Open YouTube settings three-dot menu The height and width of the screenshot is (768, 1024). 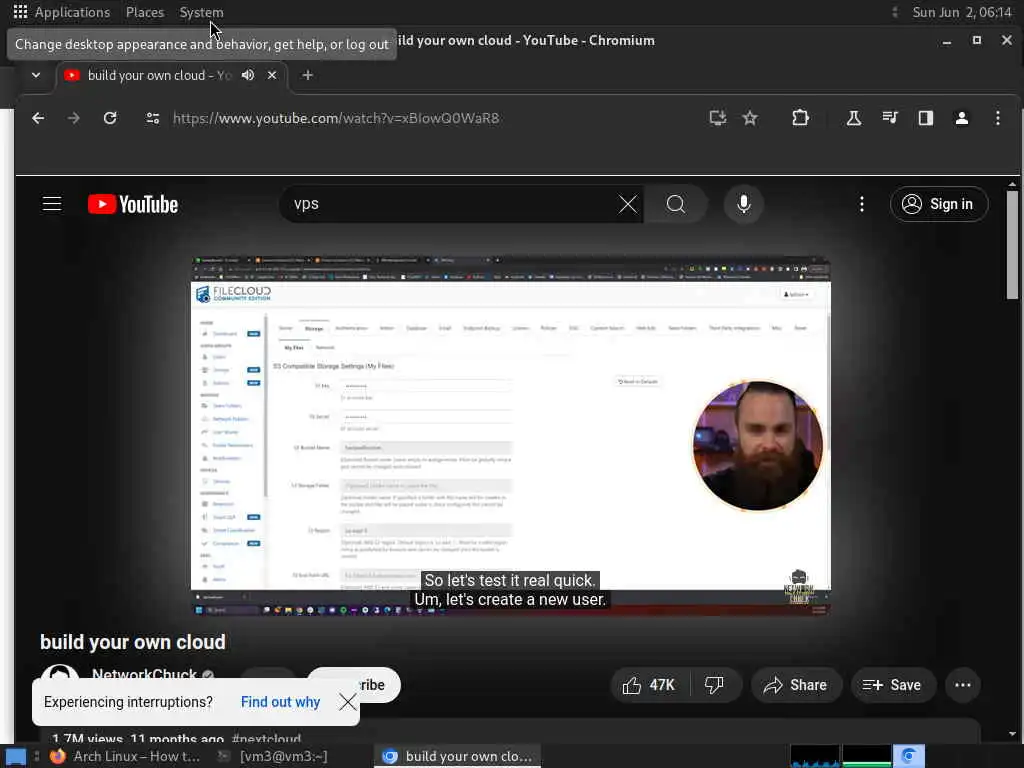[x=862, y=204]
